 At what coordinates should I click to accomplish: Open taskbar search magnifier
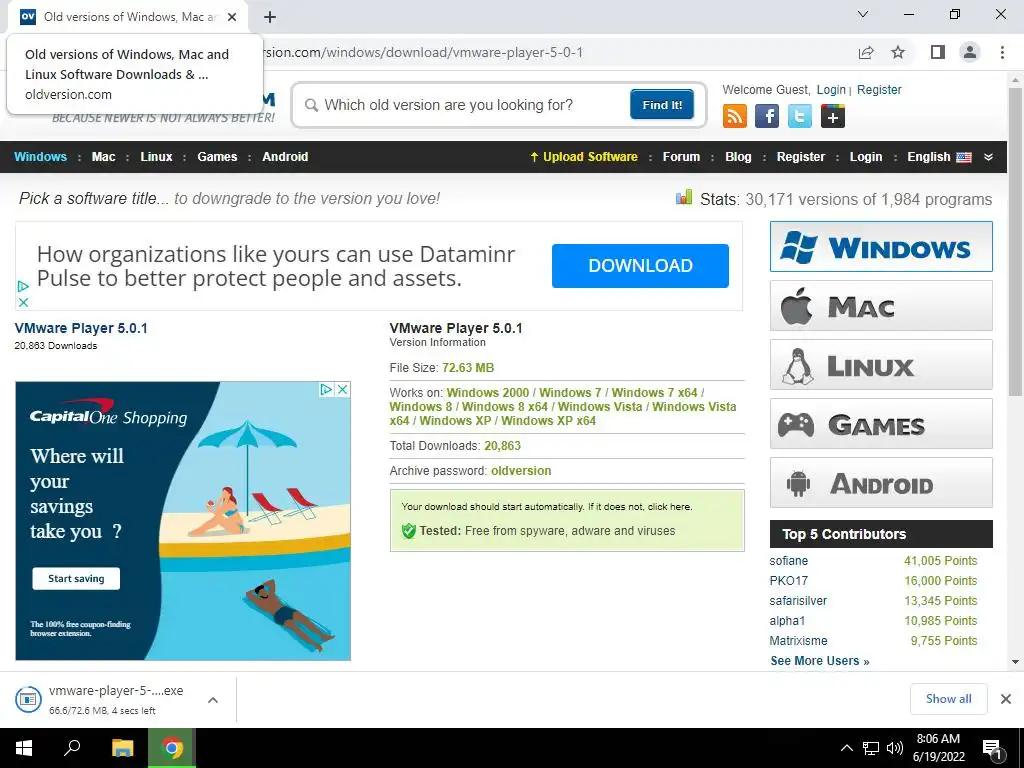coord(72,748)
